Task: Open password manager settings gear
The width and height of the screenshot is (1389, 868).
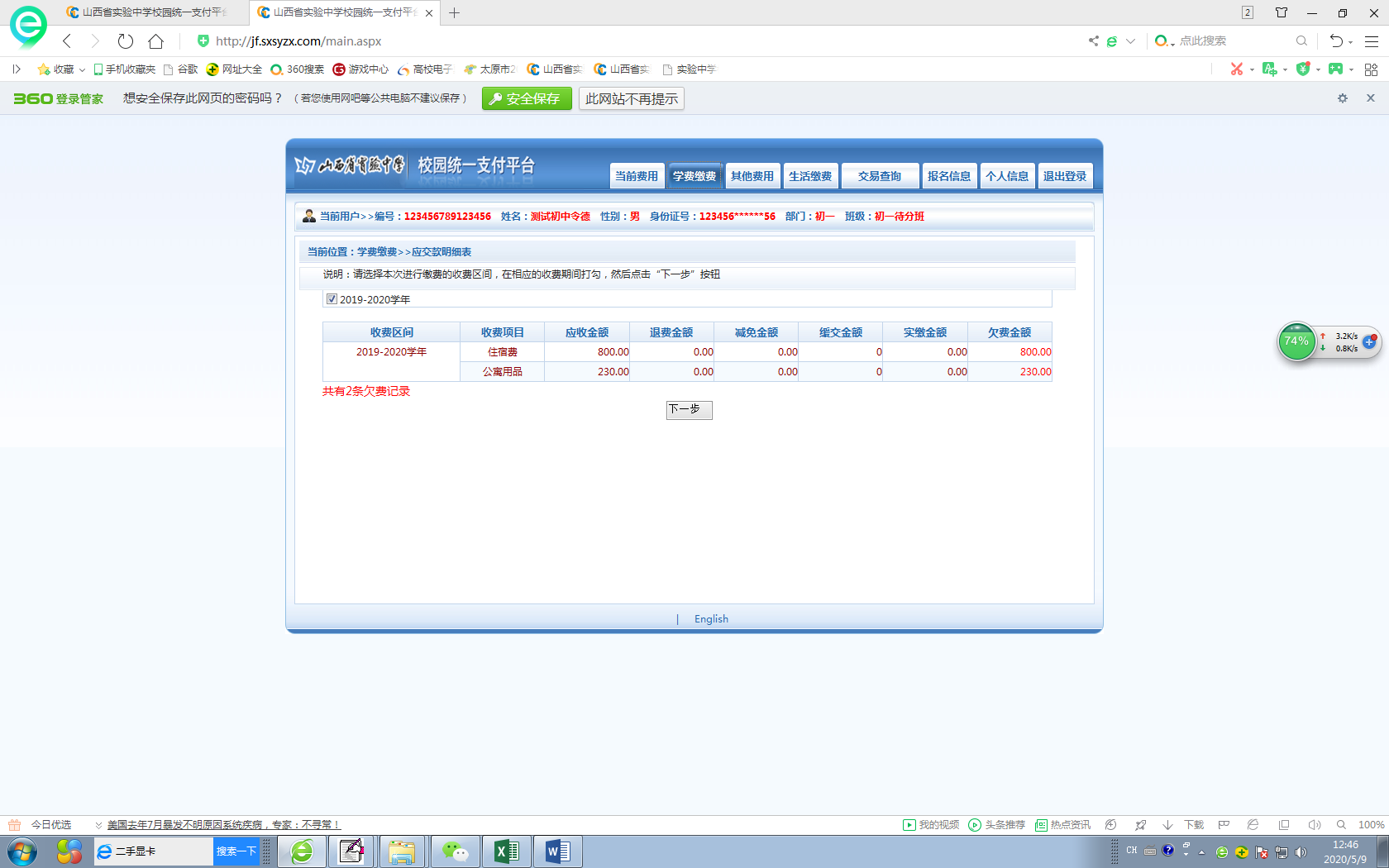Action: click(x=1343, y=98)
